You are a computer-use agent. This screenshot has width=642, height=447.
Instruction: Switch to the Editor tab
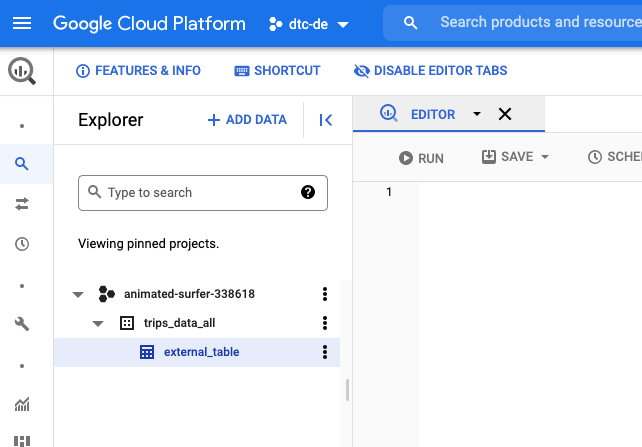pos(433,114)
